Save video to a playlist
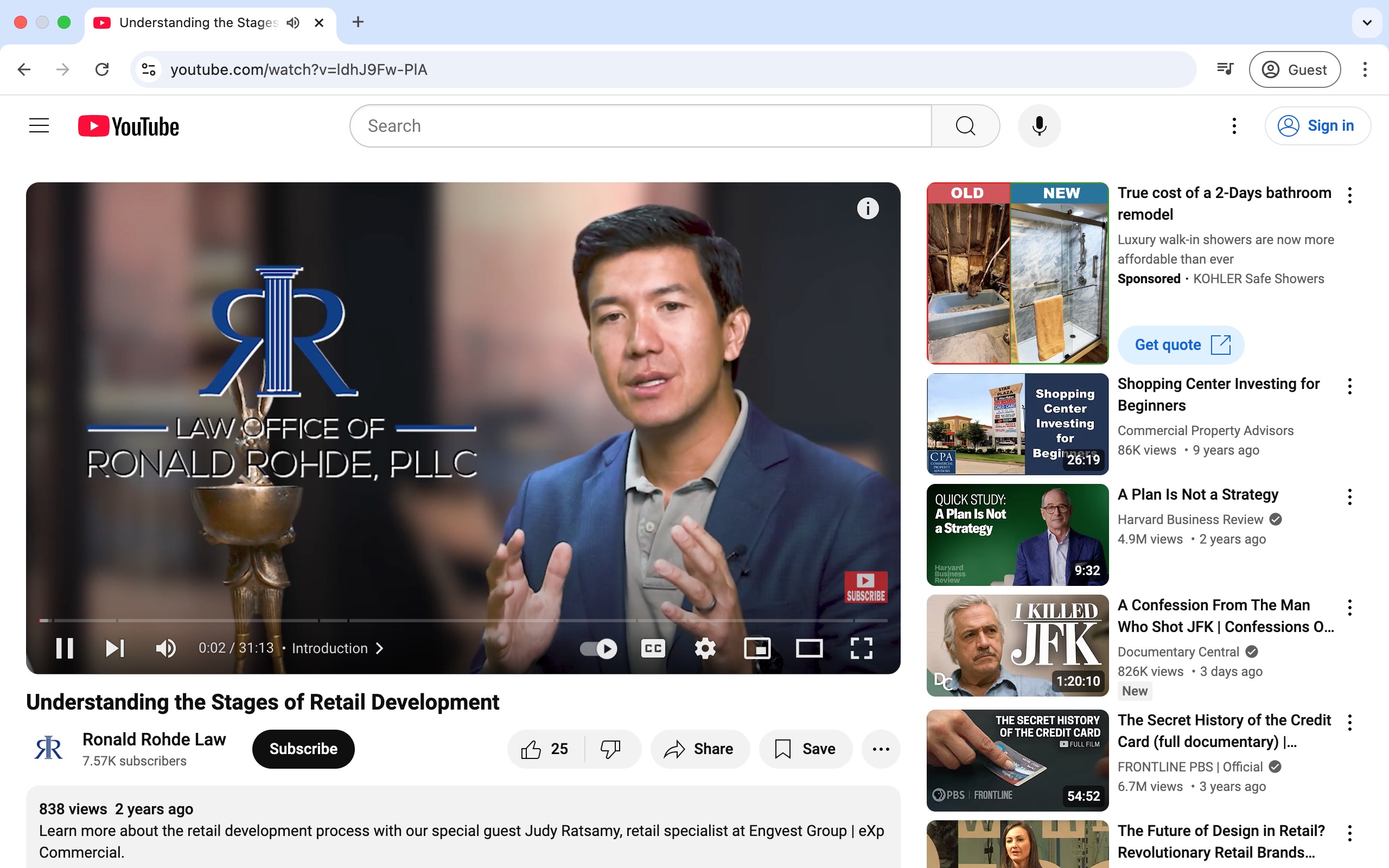This screenshot has height=868, width=1389. 805,749
